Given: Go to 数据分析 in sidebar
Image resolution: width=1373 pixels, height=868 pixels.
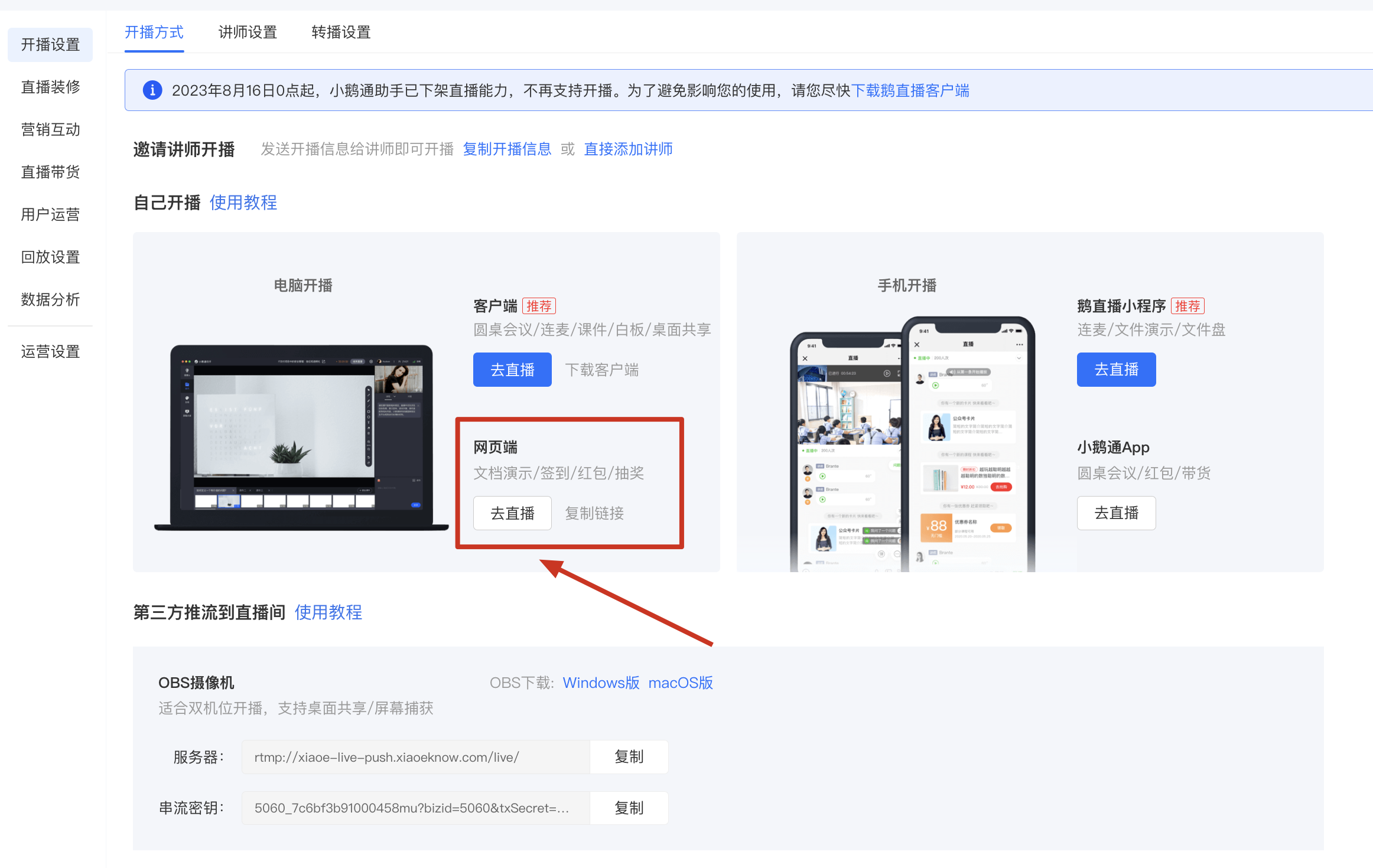Looking at the screenshot, I should (50, 300).
